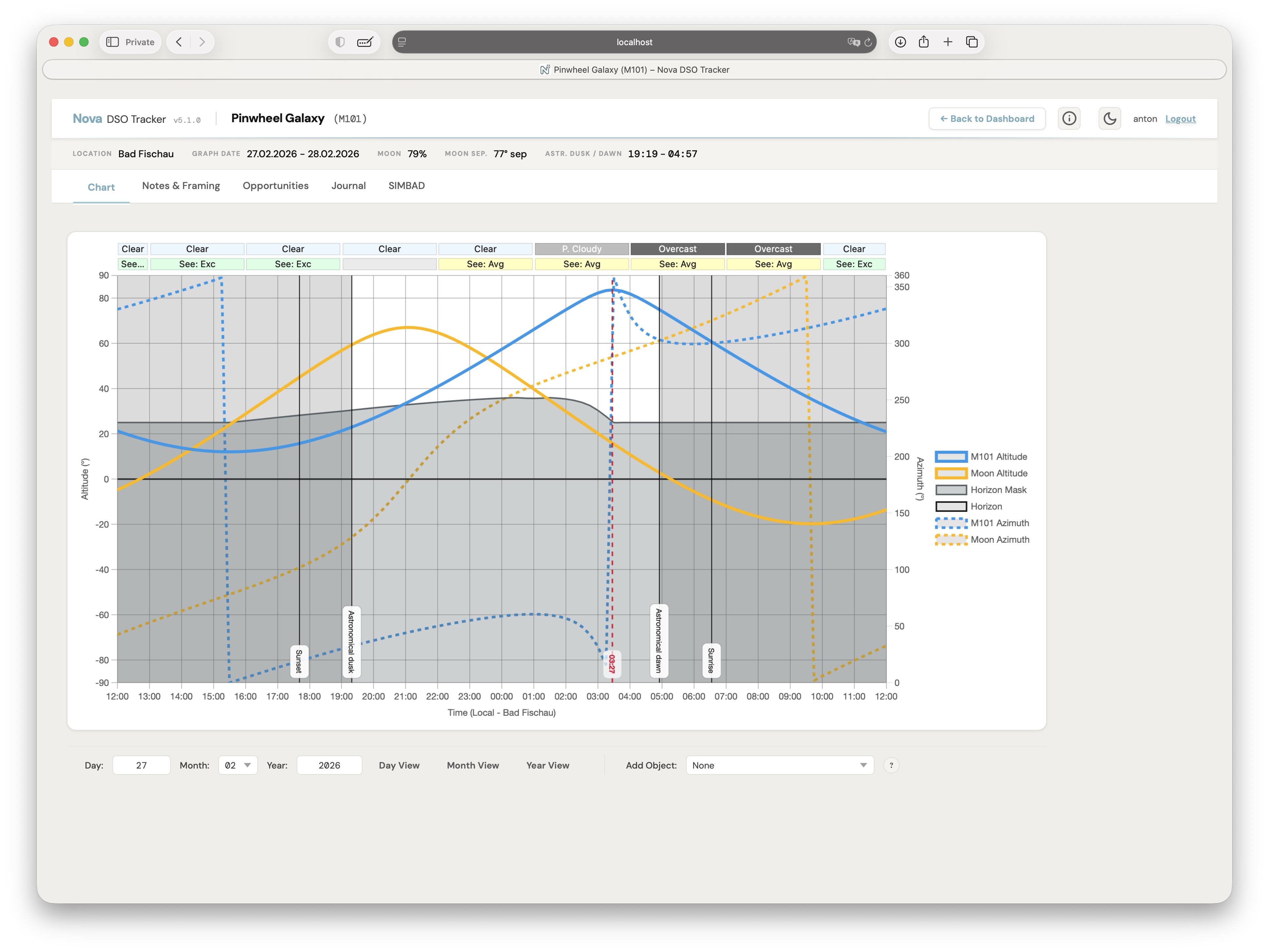Open the Notes & Framing tab
The width and height of the screenshot is (1269, 952).
point(181,186)
